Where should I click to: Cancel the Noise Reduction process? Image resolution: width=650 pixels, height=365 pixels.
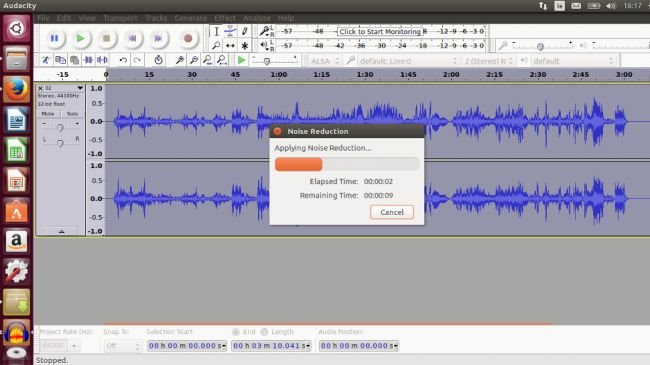click(392, 212)
